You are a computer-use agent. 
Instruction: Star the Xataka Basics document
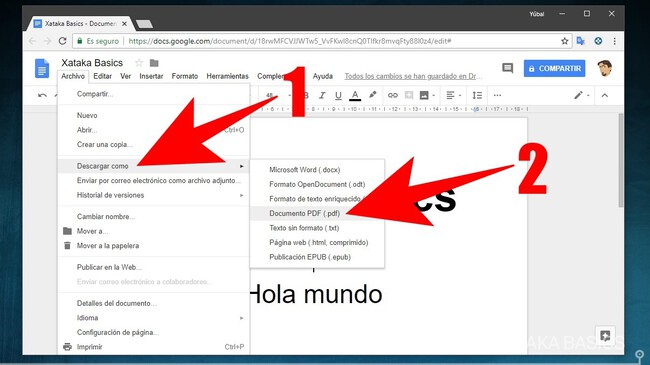(139, 63)
